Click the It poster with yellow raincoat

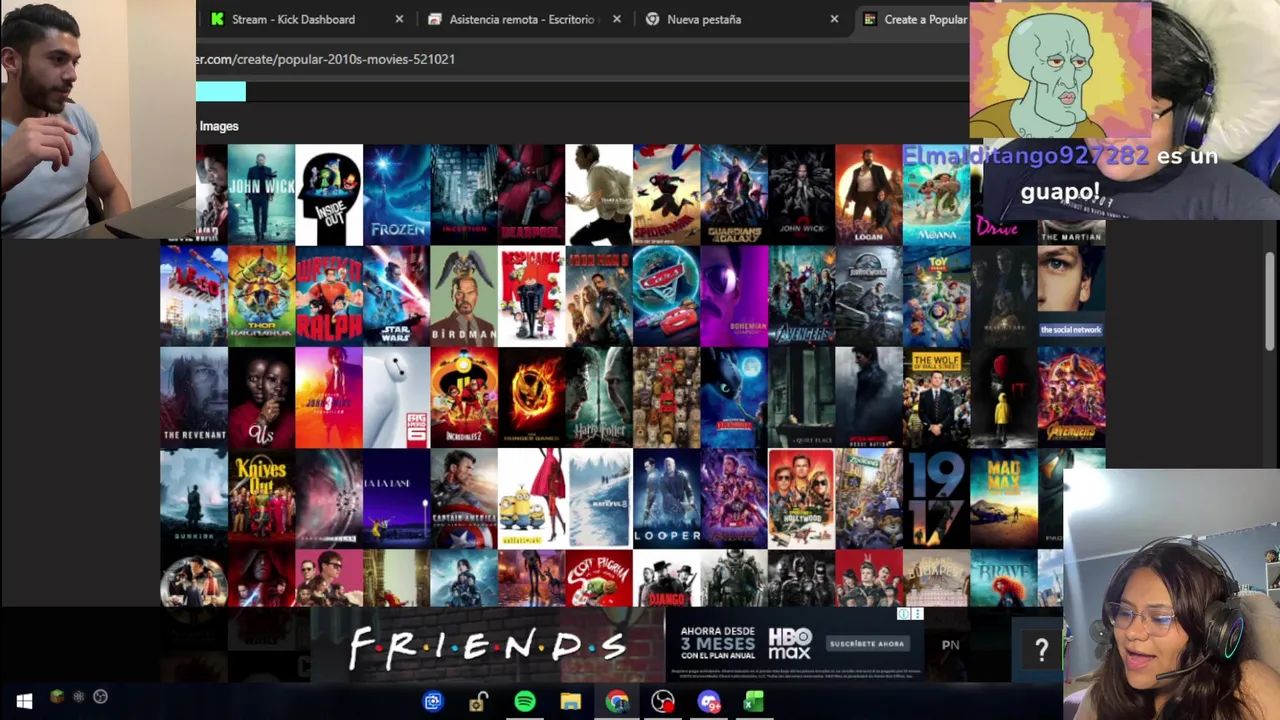tap(1004, 397)
